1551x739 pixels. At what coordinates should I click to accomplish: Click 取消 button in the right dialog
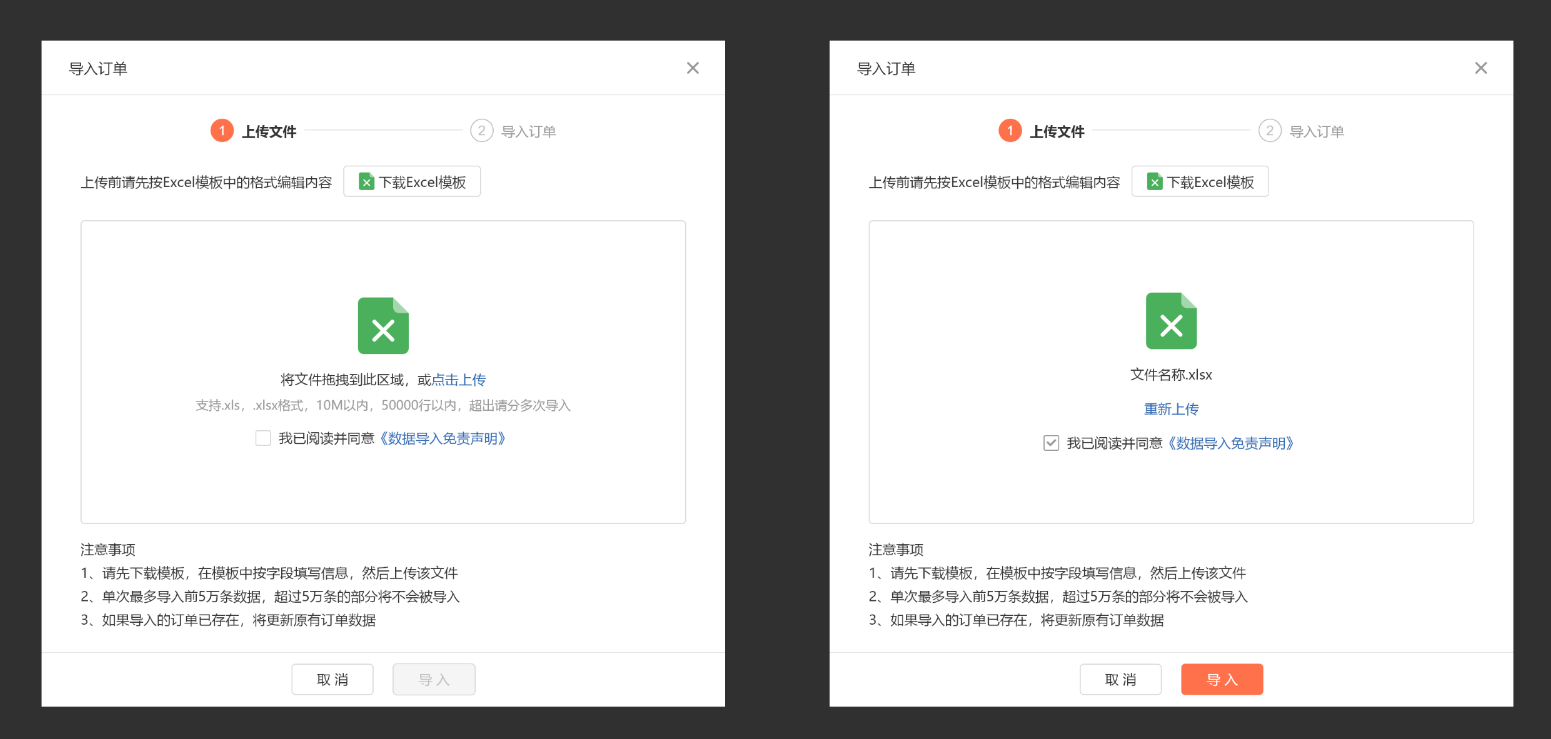click(x=1120, y=679)
